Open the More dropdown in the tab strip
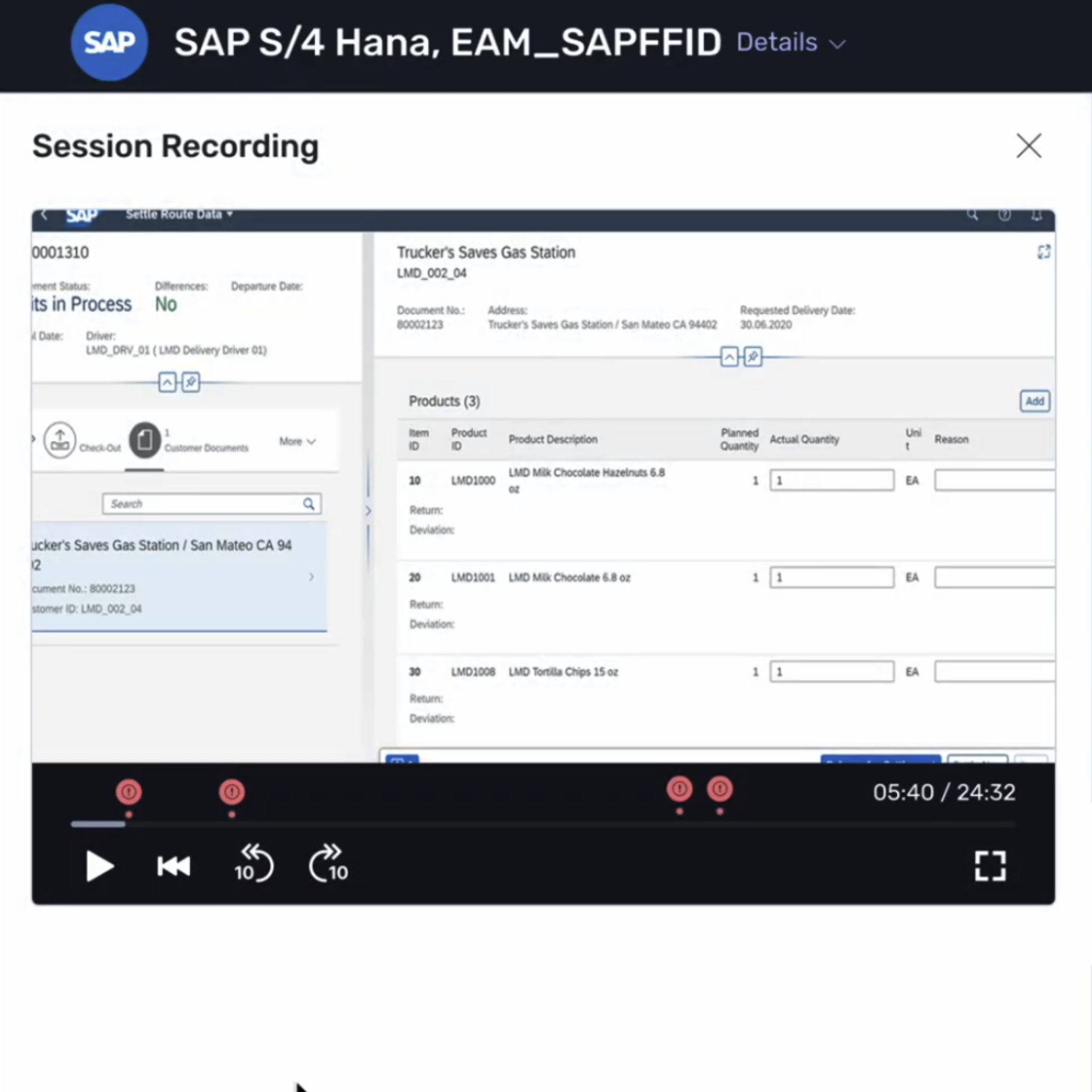Image resolution: width=1092 pixels, height=1092 pixels. 297,441
